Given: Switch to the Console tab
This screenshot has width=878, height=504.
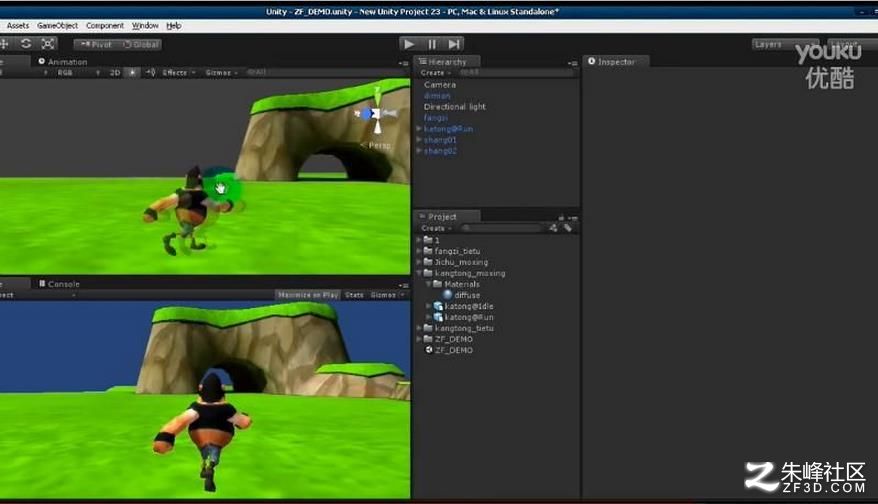Looking at the screenshot, I should point(59,284).
